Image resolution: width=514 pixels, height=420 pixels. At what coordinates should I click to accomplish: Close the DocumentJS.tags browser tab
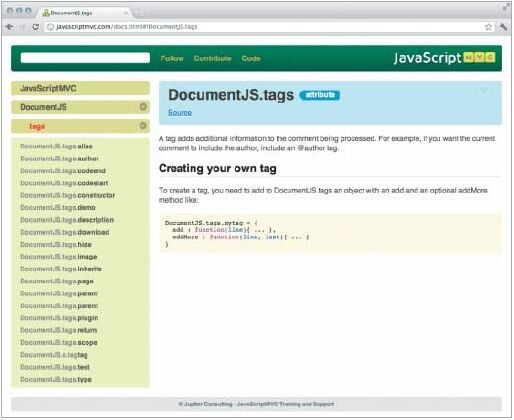point(126,13)
